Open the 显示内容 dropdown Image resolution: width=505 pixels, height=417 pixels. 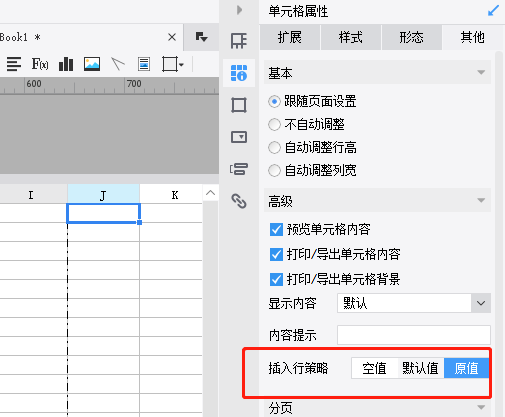(x=414, y=303)
